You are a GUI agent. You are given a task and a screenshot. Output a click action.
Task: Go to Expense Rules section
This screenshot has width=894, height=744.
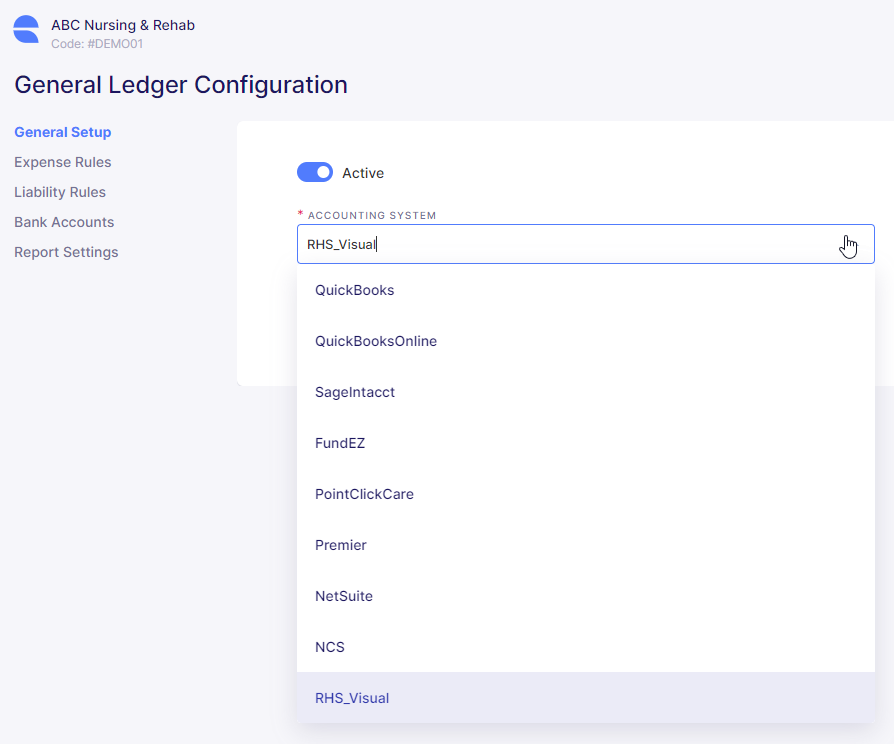(63, 162)
